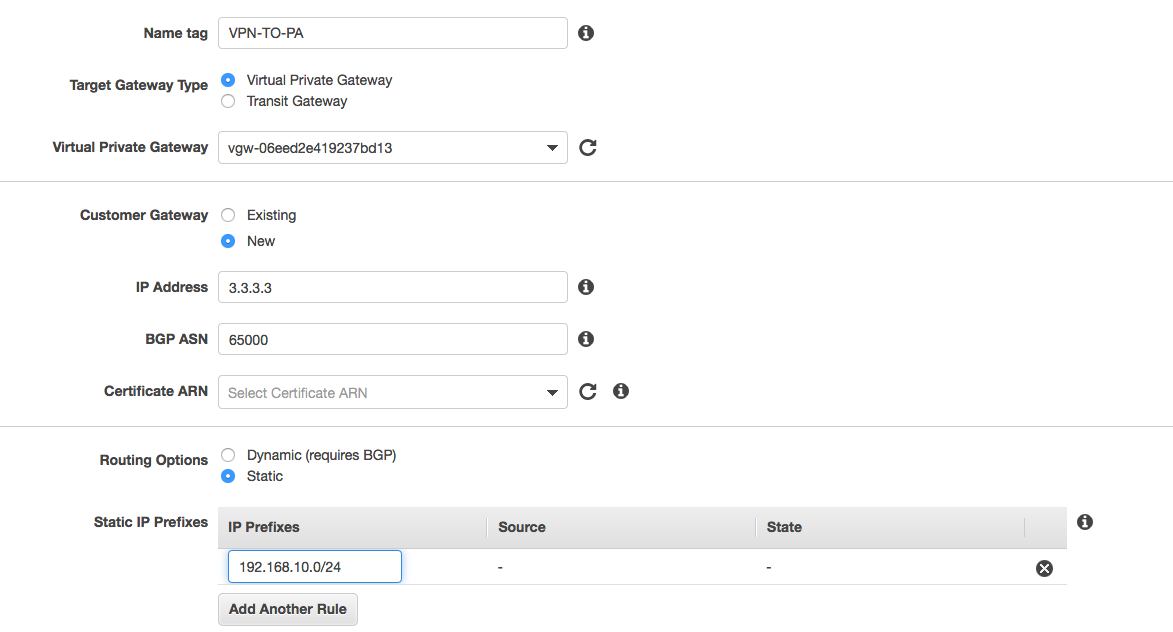Select Virtual Private Gateway radio option
This screenshot has height=632, width=1173.
pos(228,80)
